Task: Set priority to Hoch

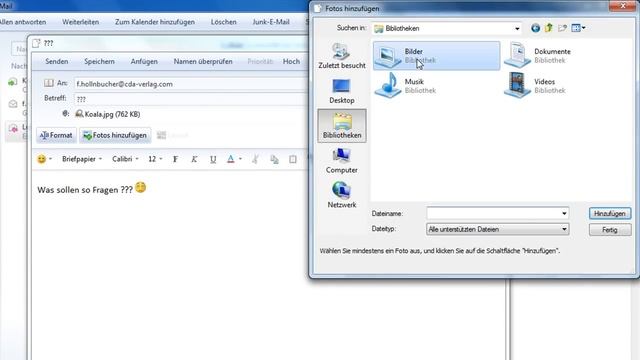Action: 291,61
